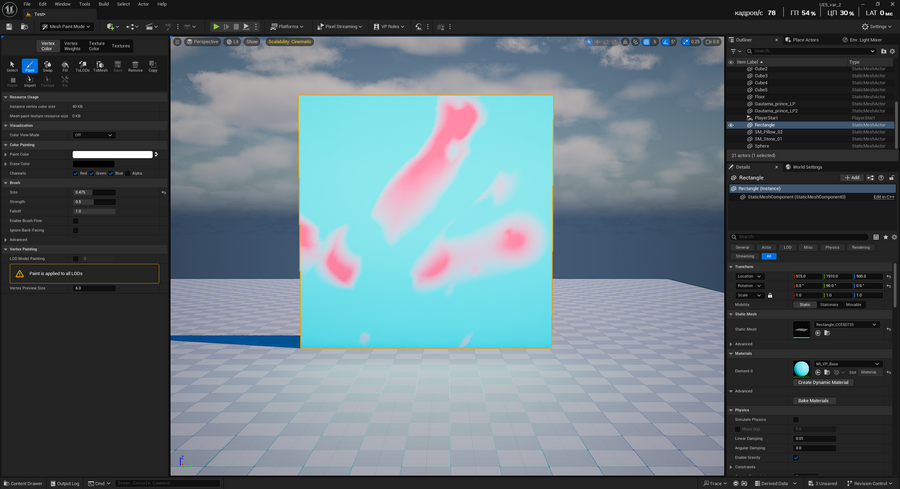The image size is (900, 489).
Task: Switch to Texture Color tab
Action: pos(96,46)
